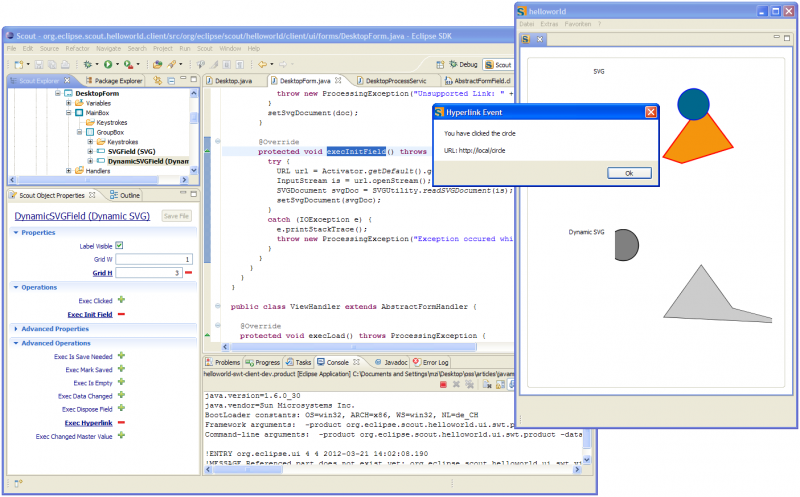
Task: Add Exec Dispose Field operation
Action: tap(121, 408)
